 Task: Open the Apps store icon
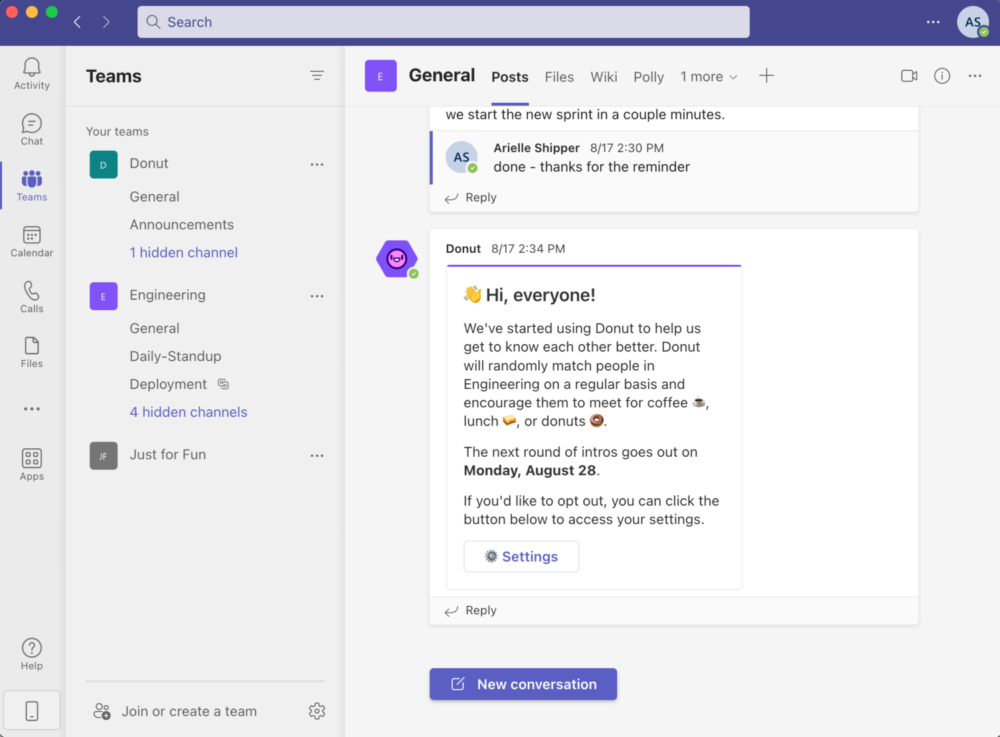click(x=31, y=464)
